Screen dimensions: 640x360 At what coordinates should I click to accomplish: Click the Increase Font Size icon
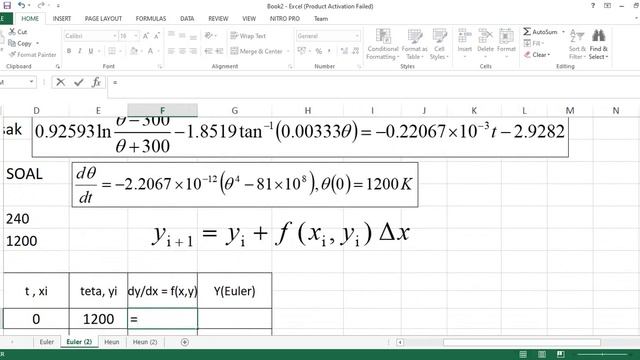click(x=146, y=36)
